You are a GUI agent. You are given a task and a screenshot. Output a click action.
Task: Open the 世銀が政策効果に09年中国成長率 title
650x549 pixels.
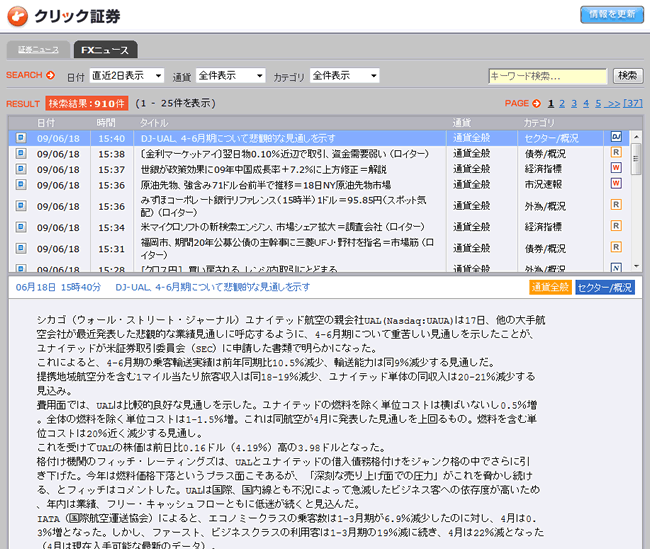click(x=263, y=169)
